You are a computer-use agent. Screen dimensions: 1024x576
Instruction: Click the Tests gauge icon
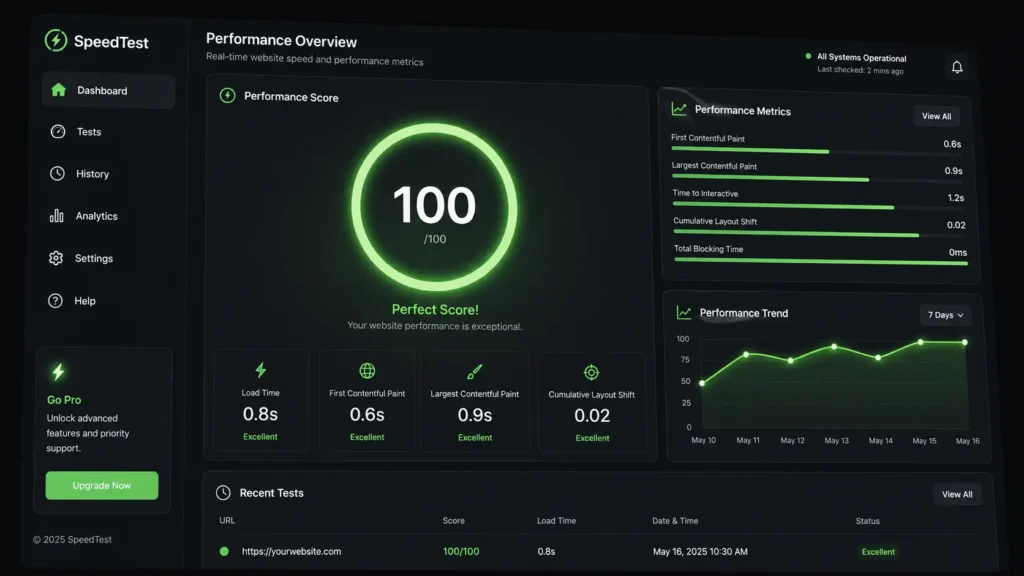pyautogui.click(x=57, y=131)
